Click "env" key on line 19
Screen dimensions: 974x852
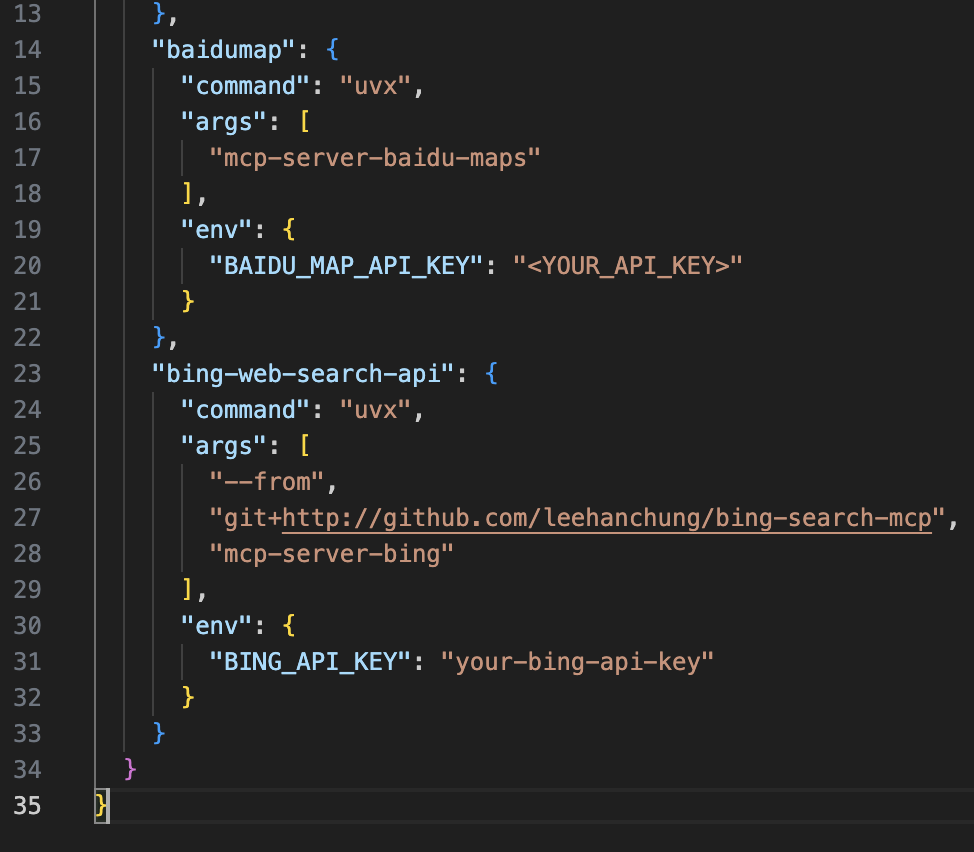coord(216,230)
